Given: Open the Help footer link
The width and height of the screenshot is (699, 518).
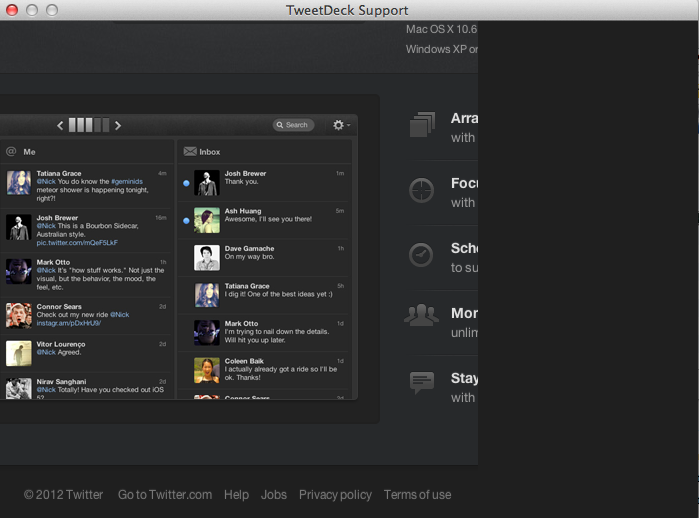Looking at the screenshot, I should [x=236, y=495].
